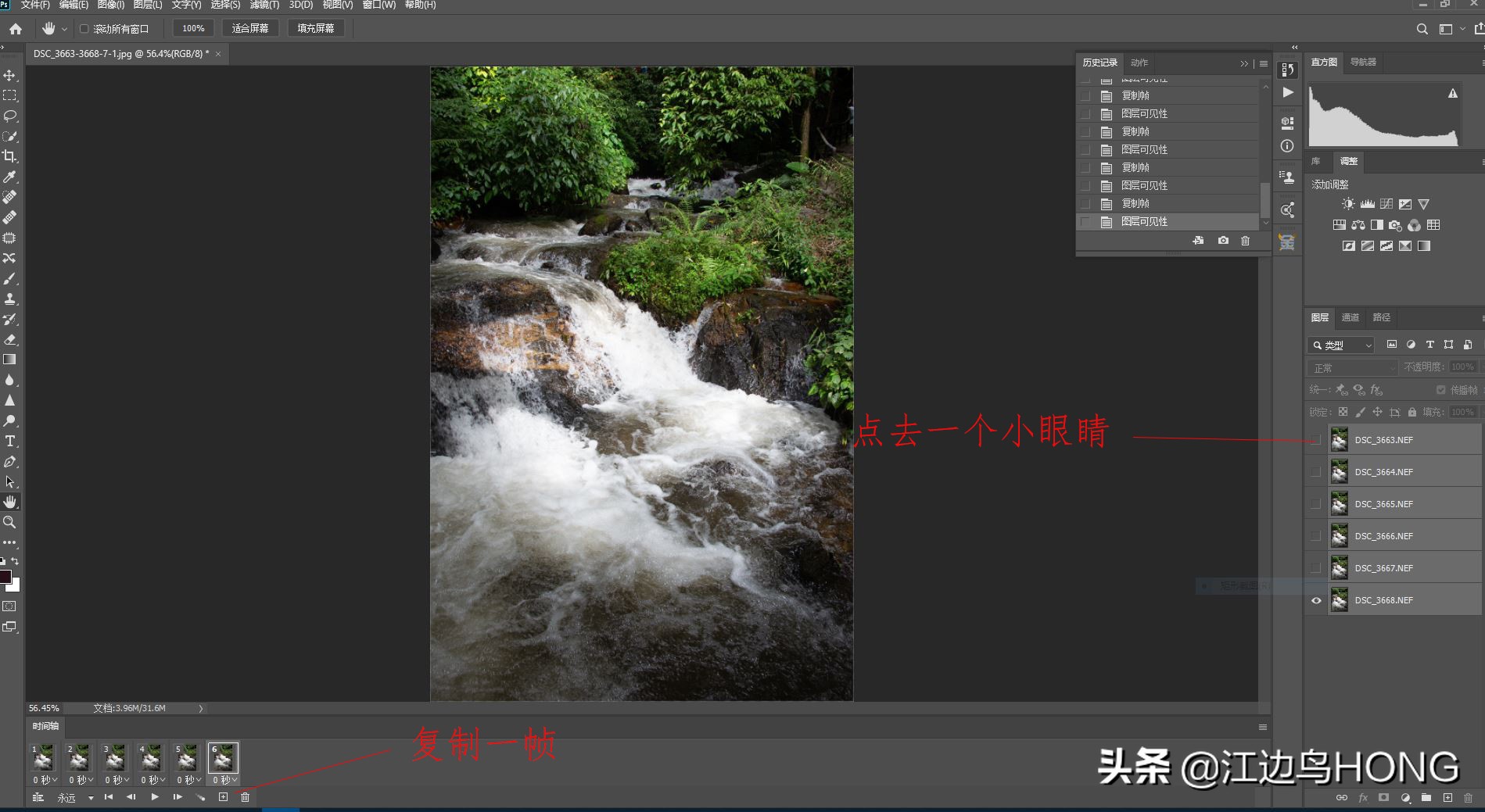This screenshot has height=812, width=1485.
Task: Select the Crop tool
Action: pos(10,156)
